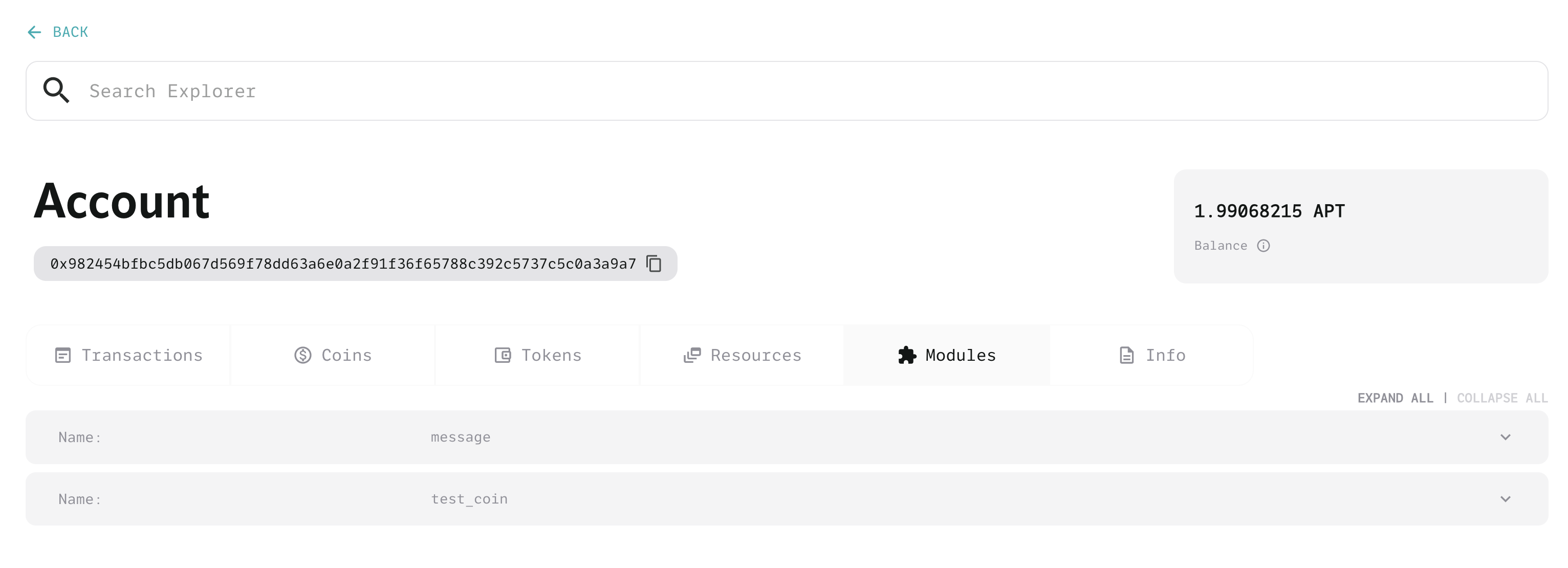Screen dimensions: 1568x568
Task: Click the search magnifier icon
Action: pyautogui.click(x=56, y=90)
